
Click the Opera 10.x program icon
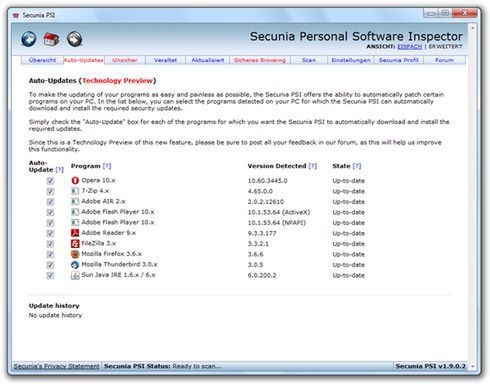(x=75, y=180)
